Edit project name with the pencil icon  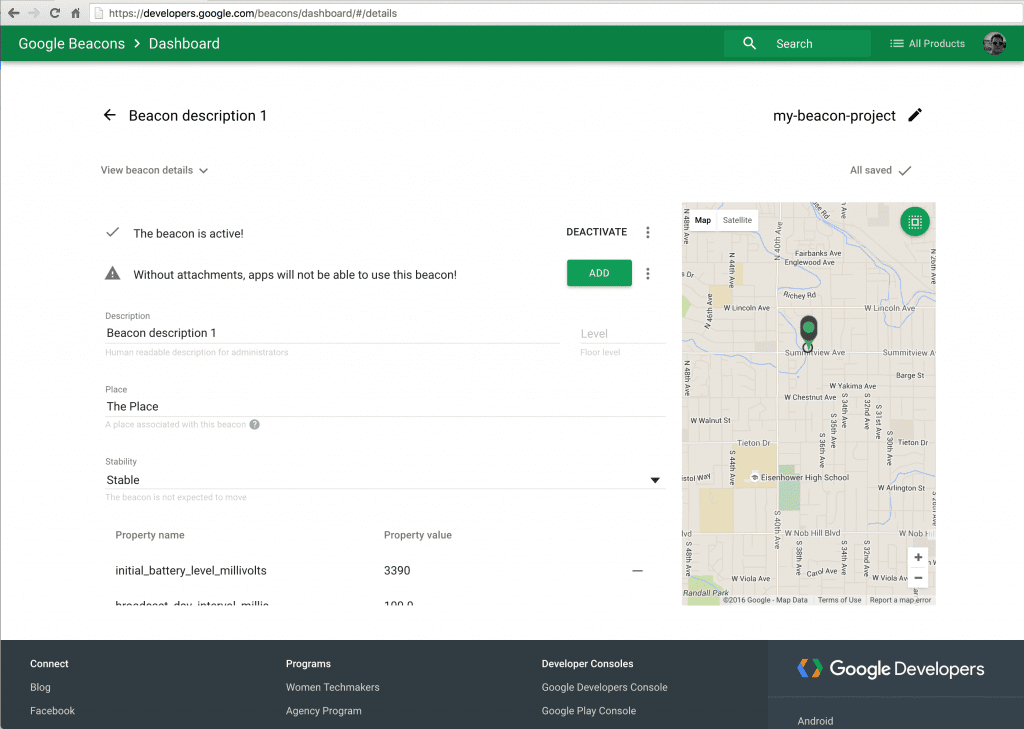pyautogui.click(x=915, y=115)
